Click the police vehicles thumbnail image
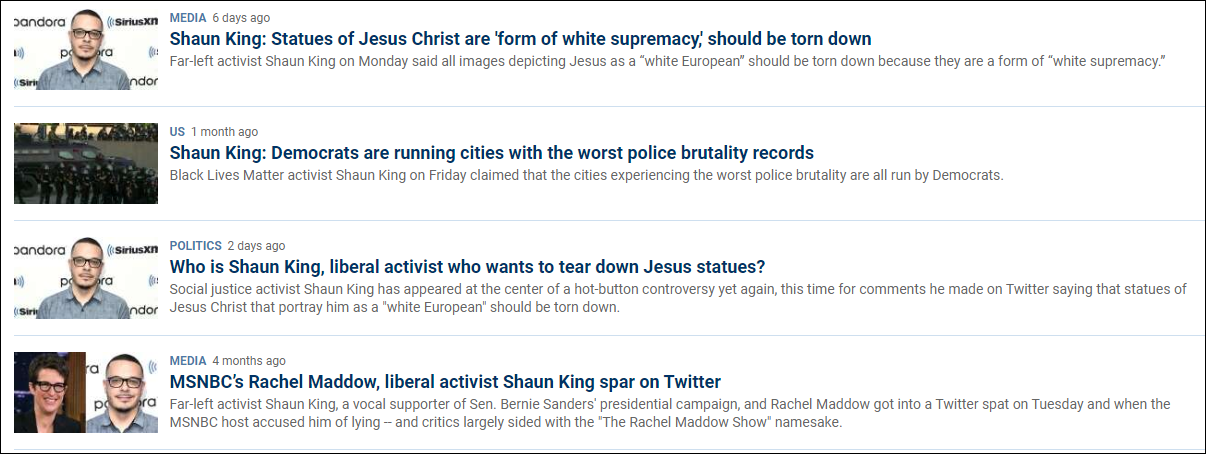 click(x=86, y=164)
